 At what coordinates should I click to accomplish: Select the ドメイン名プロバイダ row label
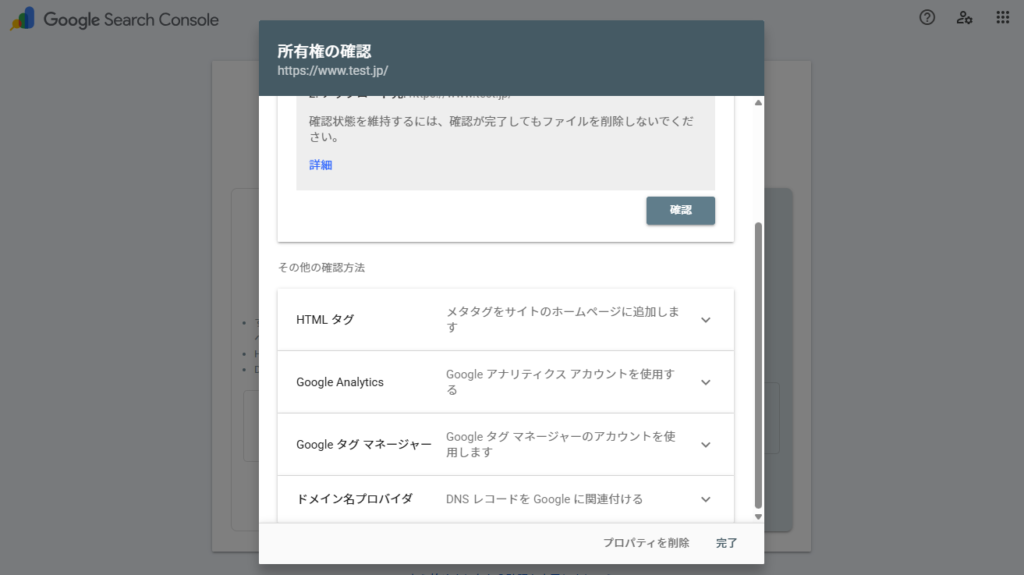pyautogui.click(x=355, y=499)
